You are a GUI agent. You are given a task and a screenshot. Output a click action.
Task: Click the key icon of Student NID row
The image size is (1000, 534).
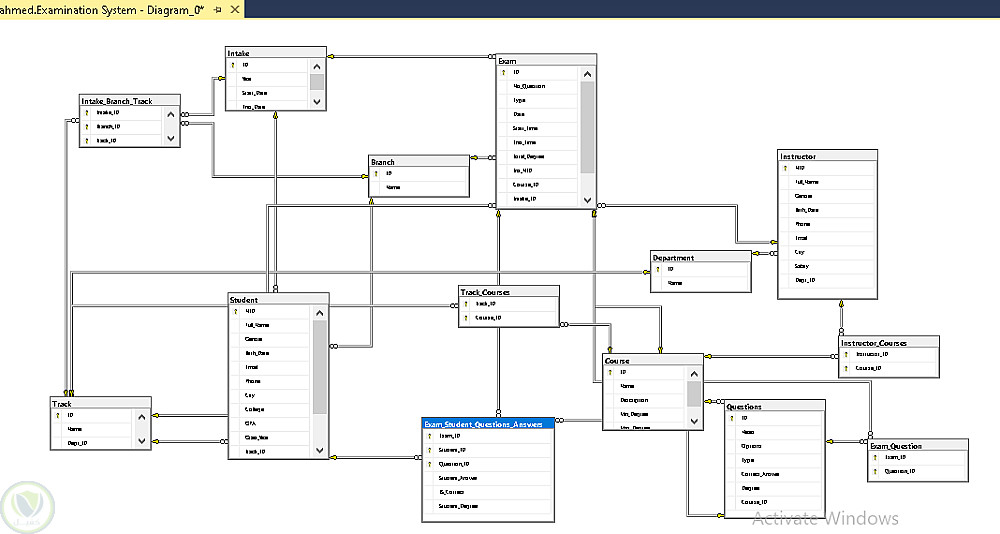pyautogui.click(x=236, y=311)
